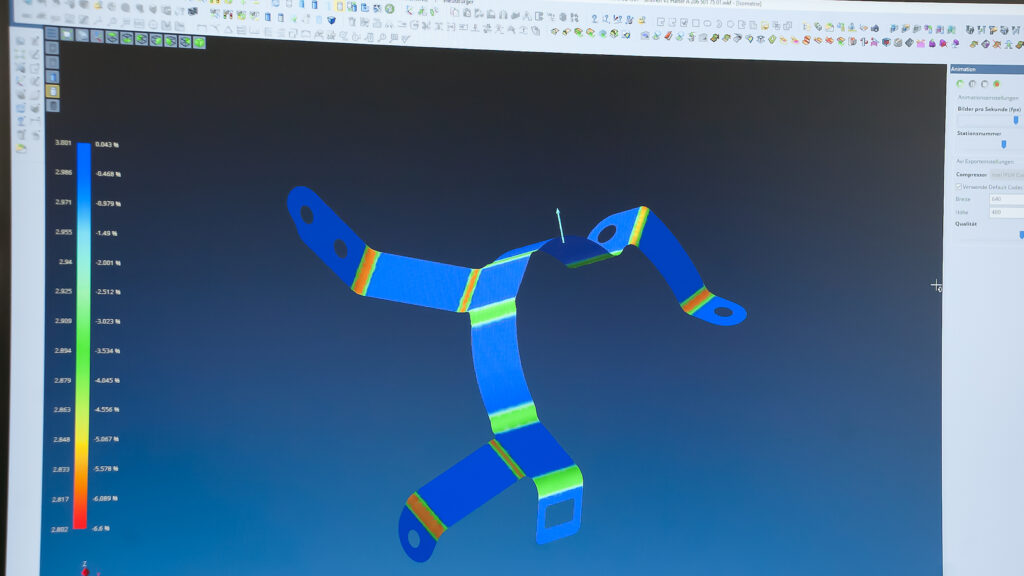Viewport: 1024px width, 576px height.
Task: Click the checked-box icon in the top toolbar
Action: [684, 23]
